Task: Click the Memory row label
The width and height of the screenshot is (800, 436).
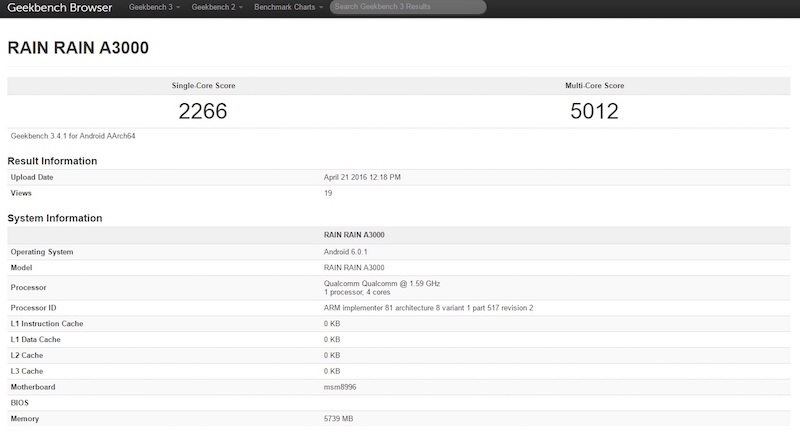Action: [x=25, y=419]
